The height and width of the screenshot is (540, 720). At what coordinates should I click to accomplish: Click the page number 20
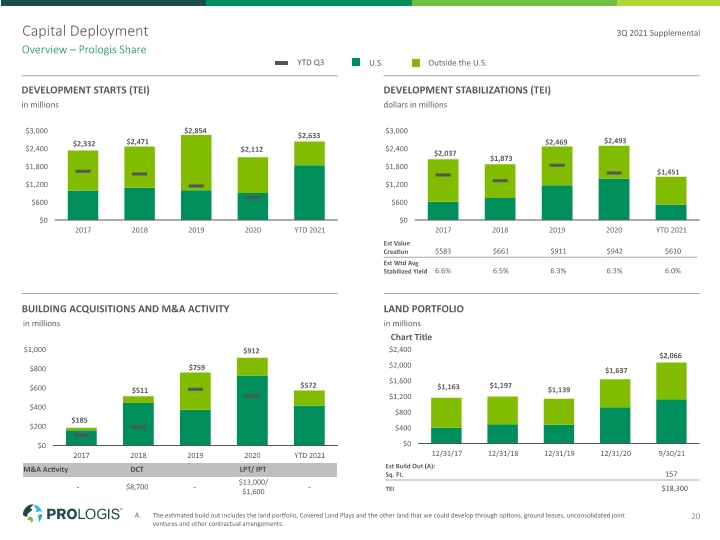pos(696,516)
